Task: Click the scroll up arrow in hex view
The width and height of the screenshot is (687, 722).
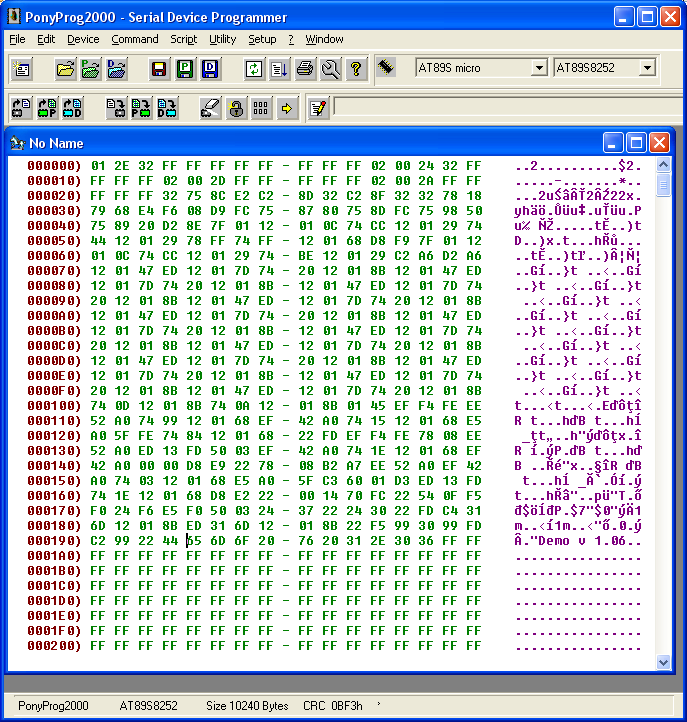Action: click(663, 165)
